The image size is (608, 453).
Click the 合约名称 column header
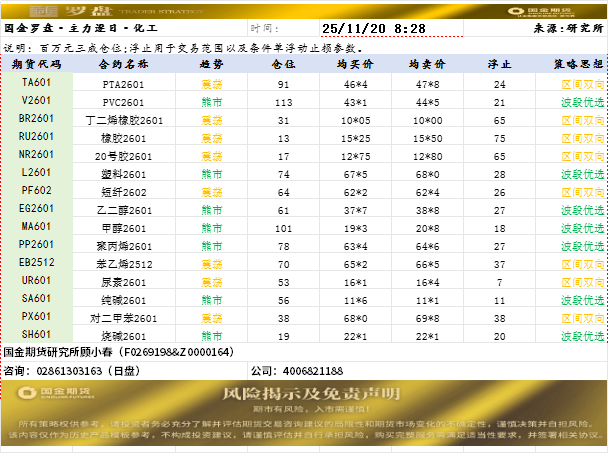[x=123, y=64]
